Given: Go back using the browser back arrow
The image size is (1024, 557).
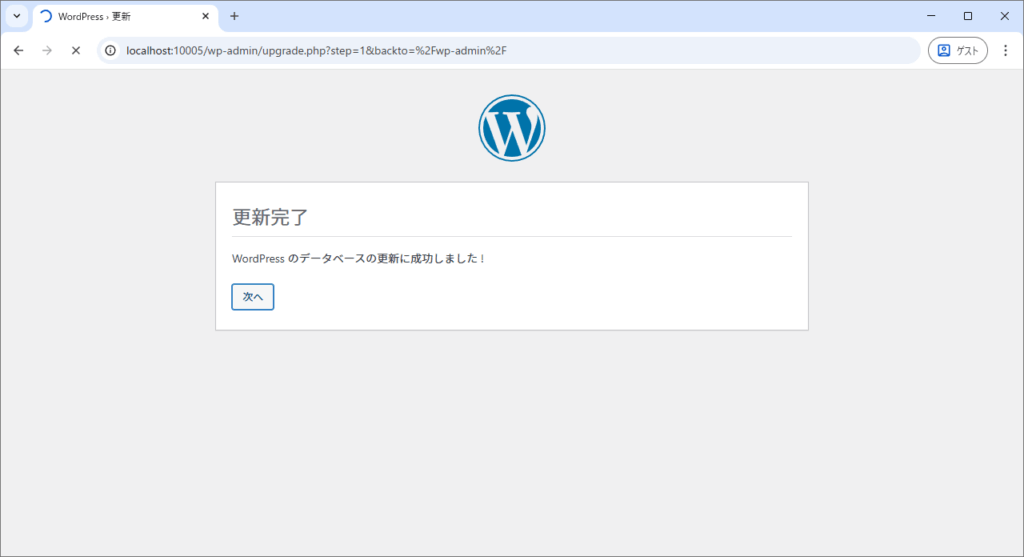Looking at the screenshot, I should (18, 50).
